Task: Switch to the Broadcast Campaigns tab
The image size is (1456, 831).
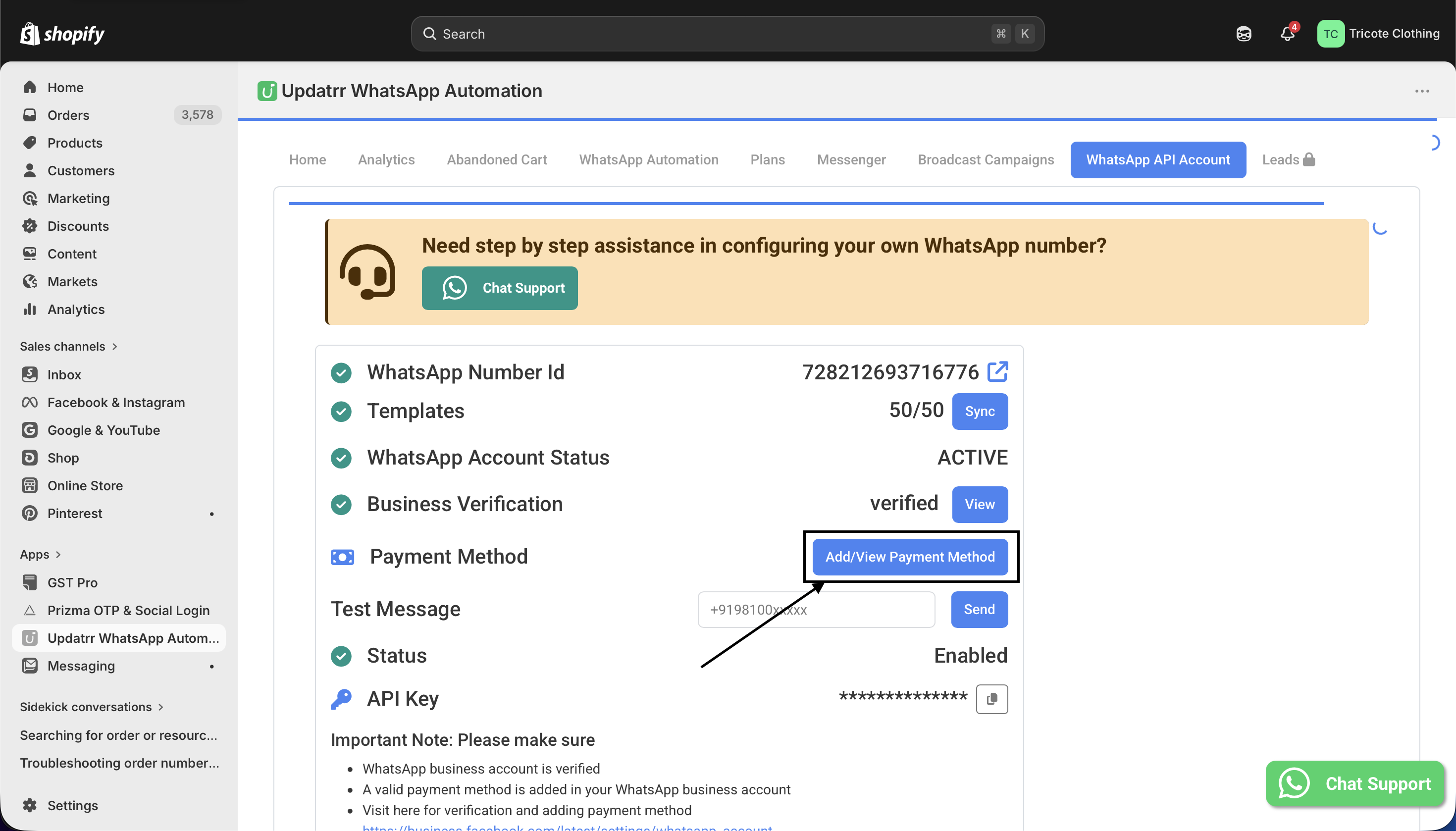Action: pyautogui.click(x=985, y=160)
